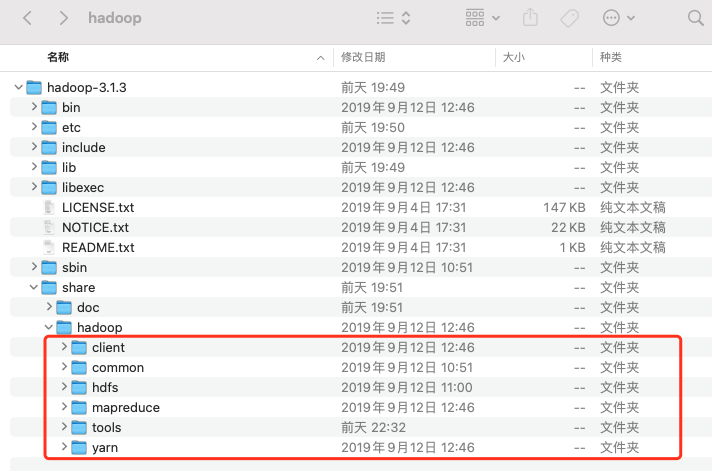Click the LICENSE.txt file name
The width and height of the screenshot is (712, 471).
tap(98, 208)
